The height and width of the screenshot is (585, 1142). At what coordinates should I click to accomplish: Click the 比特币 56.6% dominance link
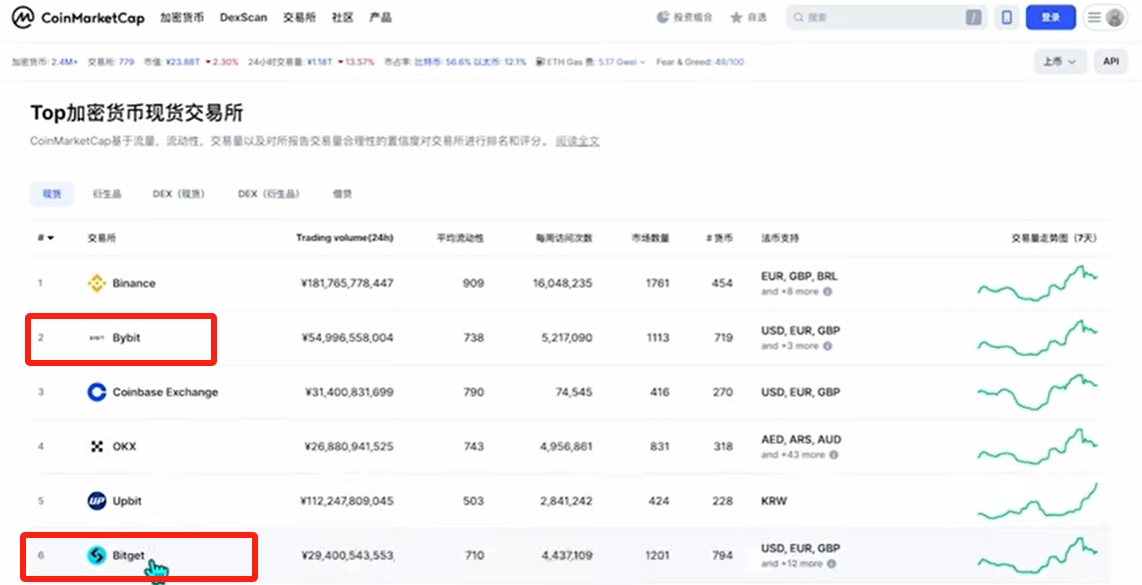tap(443, 62)
